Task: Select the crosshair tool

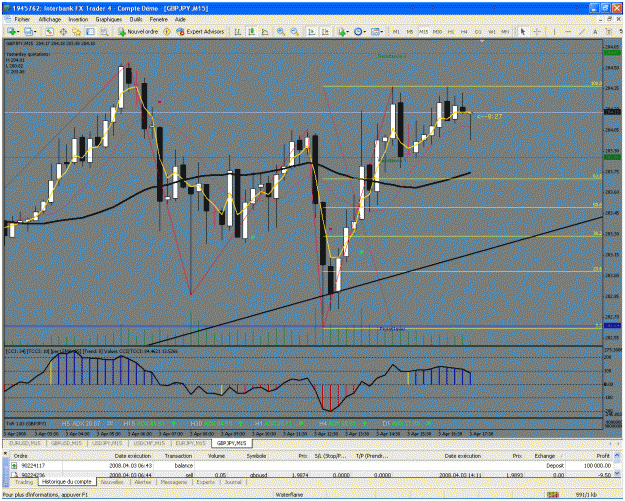Action: coord(537,31)
